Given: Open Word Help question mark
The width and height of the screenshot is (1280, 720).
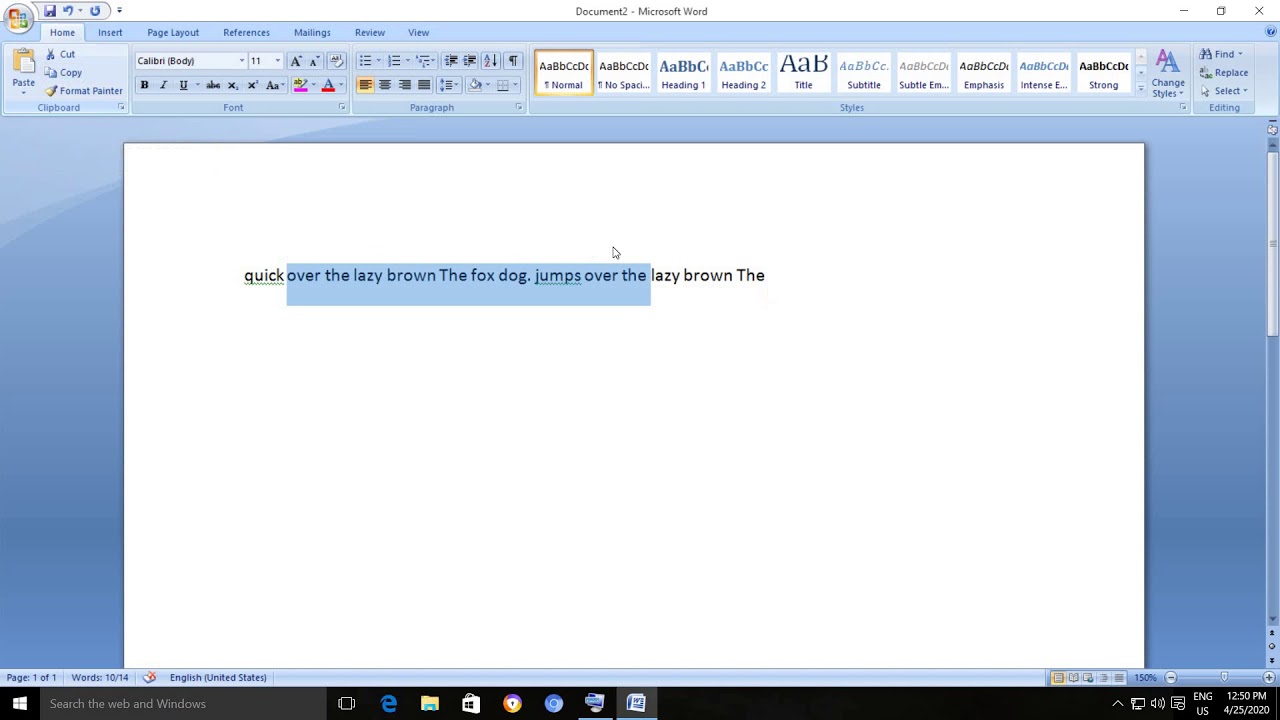Looking at the screenshot, I should coord(1271,32).
